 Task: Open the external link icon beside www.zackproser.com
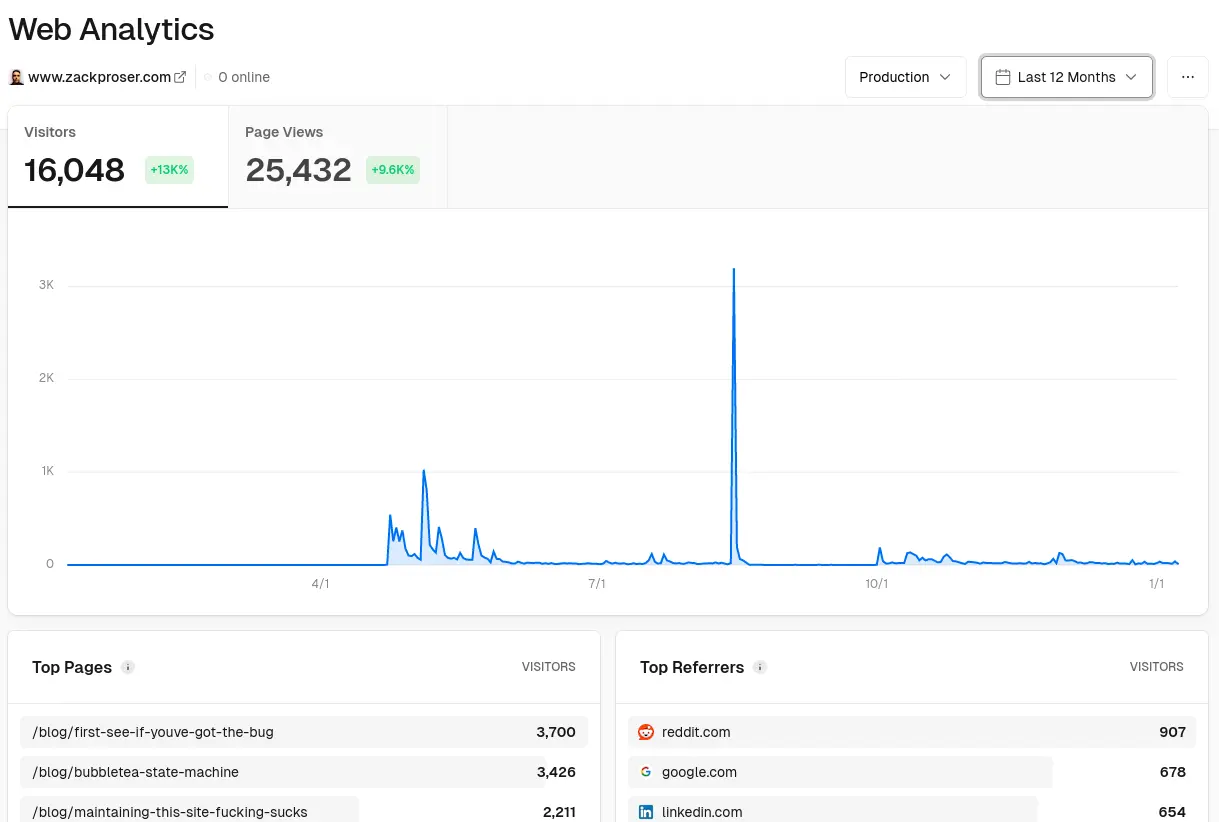(x=180, y=76)
